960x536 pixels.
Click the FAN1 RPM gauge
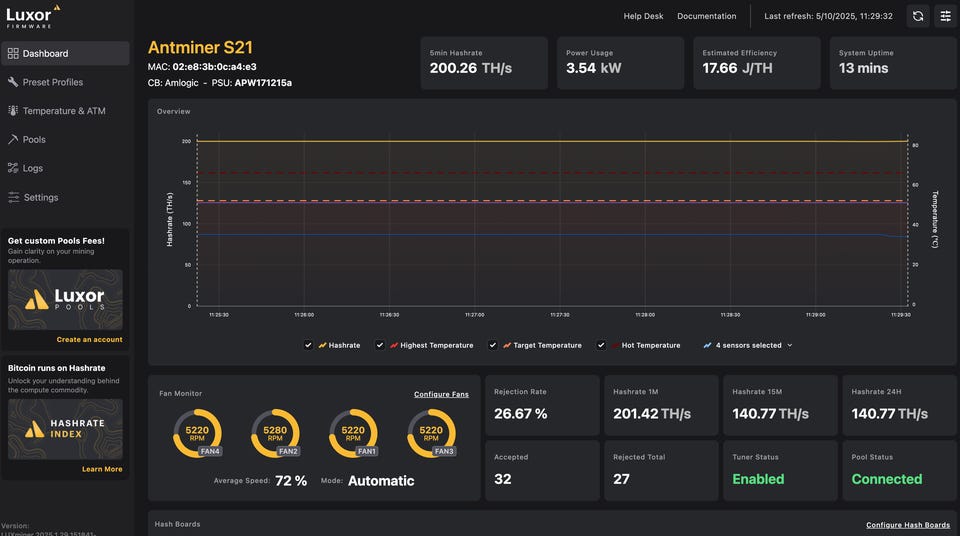click(353, 434)
